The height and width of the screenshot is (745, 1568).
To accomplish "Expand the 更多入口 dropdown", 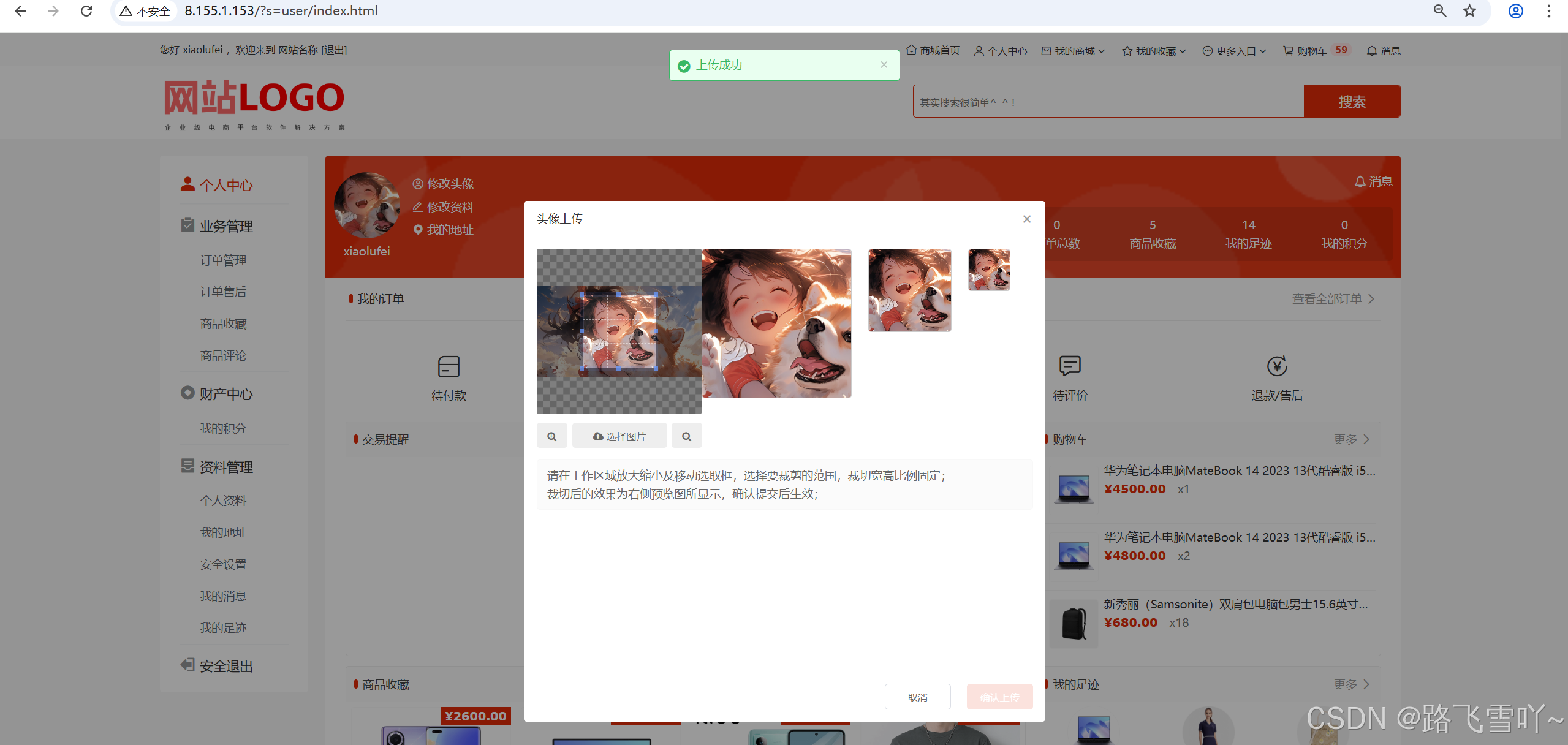I will (x=1235, y=51).
